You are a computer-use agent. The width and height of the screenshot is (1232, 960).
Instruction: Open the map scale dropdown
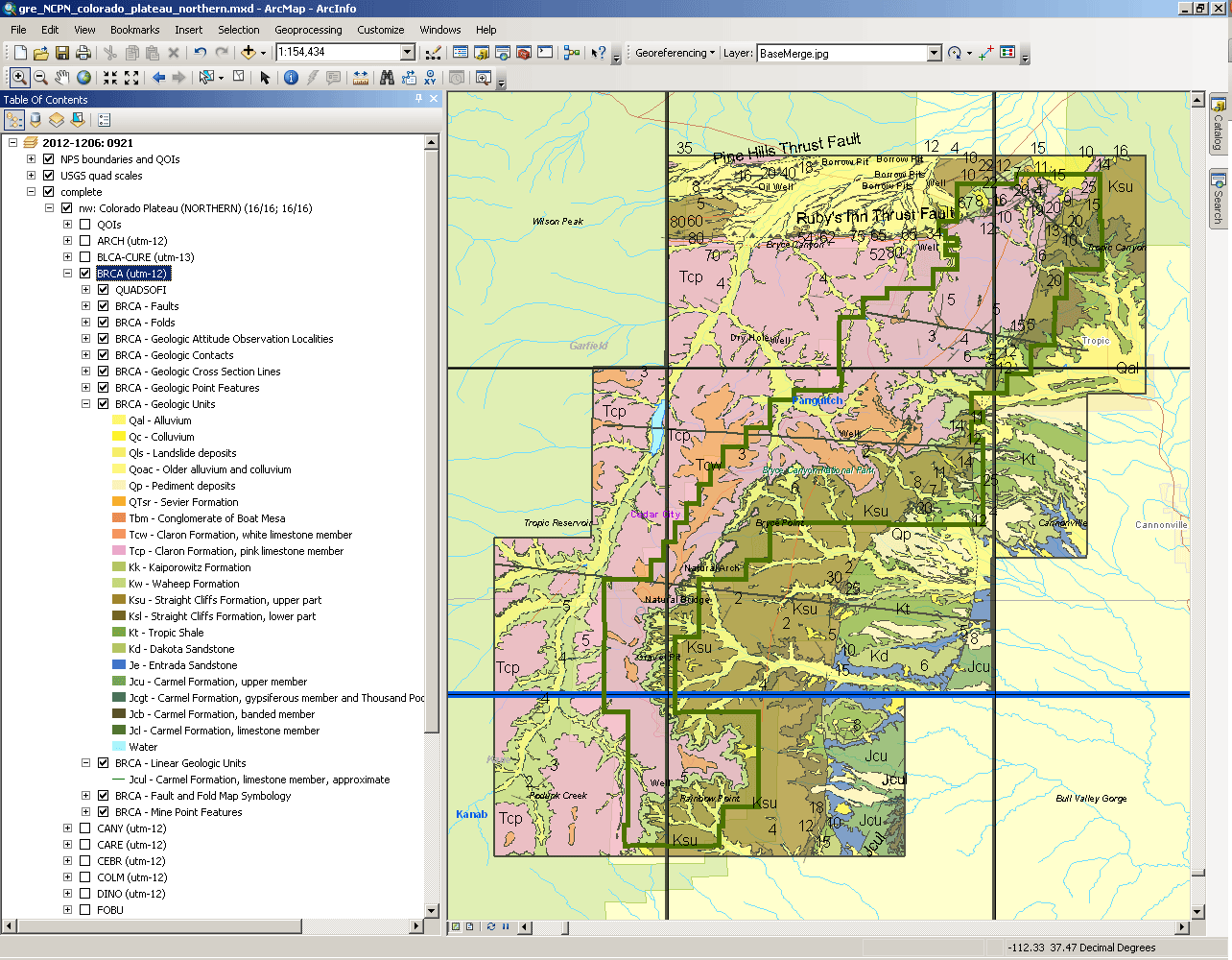(x=407, y=53)
